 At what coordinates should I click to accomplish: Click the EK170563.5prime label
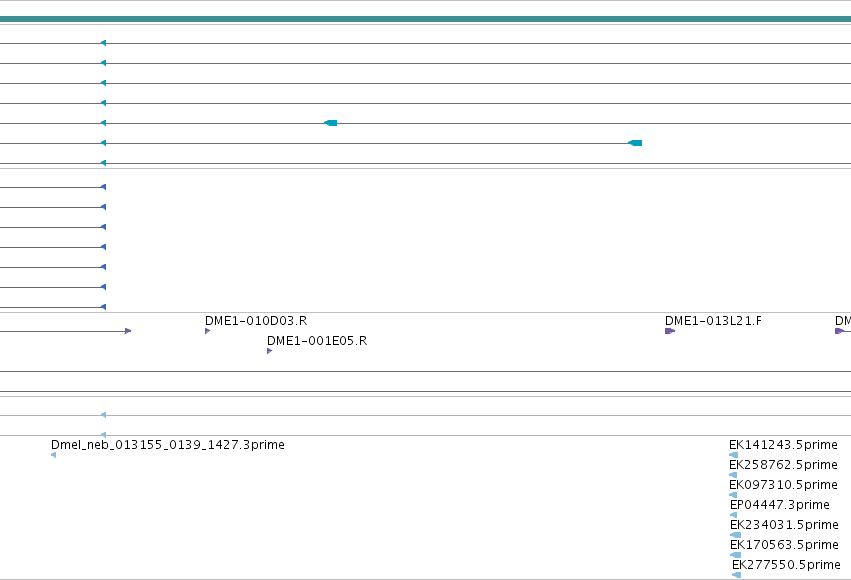(784, 545)
